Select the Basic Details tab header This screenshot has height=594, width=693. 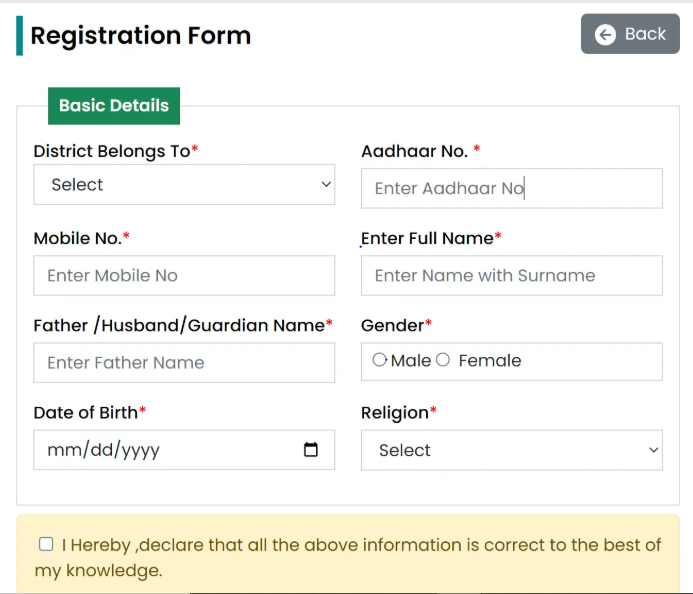[x=114, y=106]
